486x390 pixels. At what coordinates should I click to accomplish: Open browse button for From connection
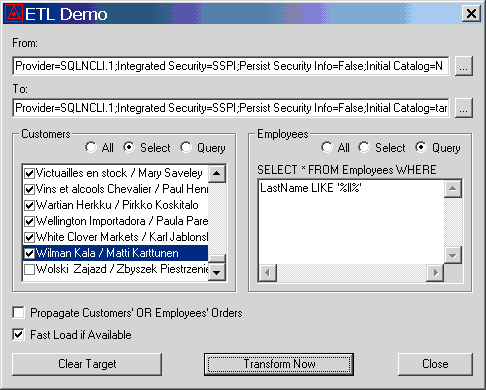463,66
